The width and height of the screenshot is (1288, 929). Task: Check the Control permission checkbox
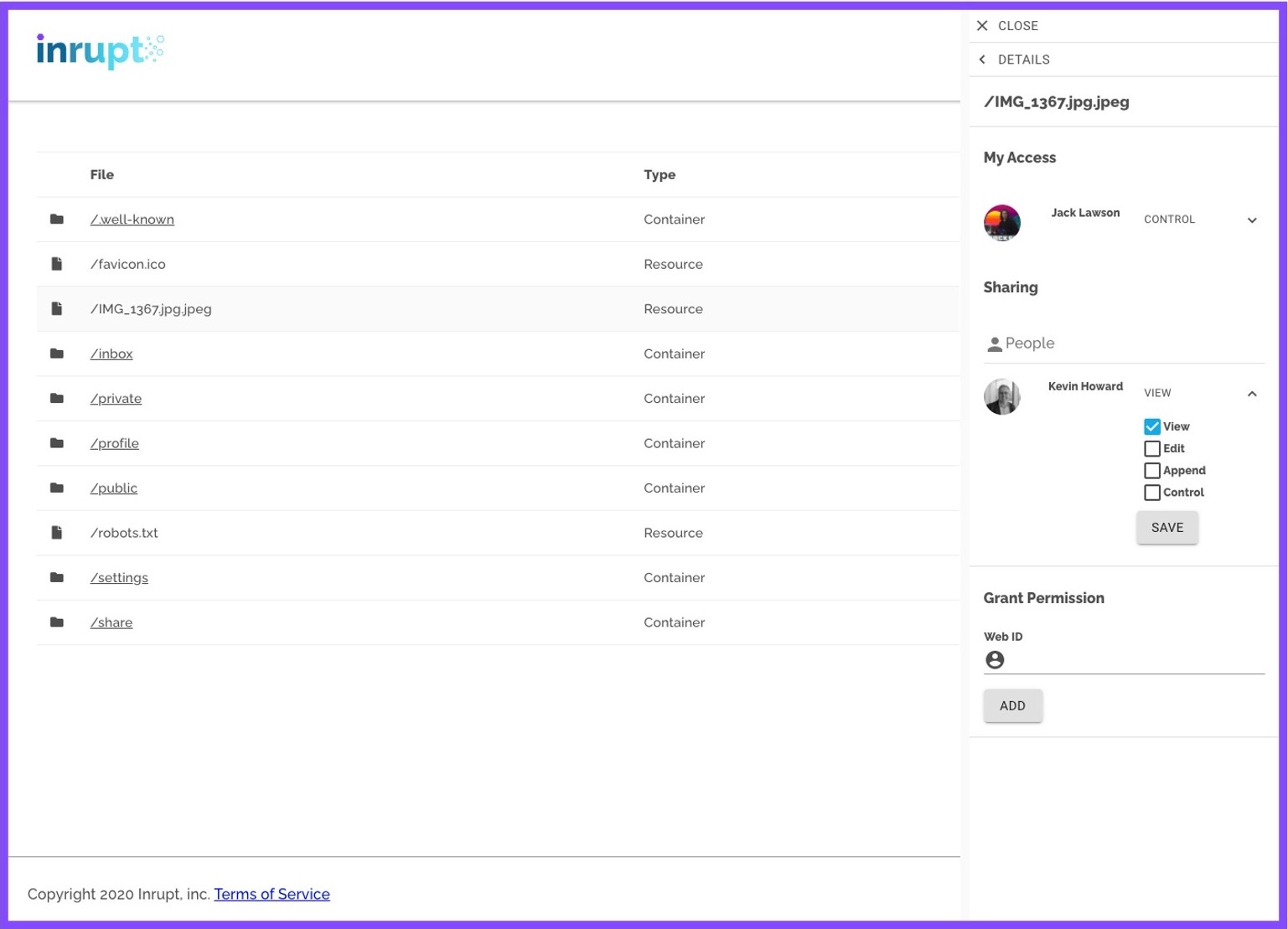(x=1152, y=493)
